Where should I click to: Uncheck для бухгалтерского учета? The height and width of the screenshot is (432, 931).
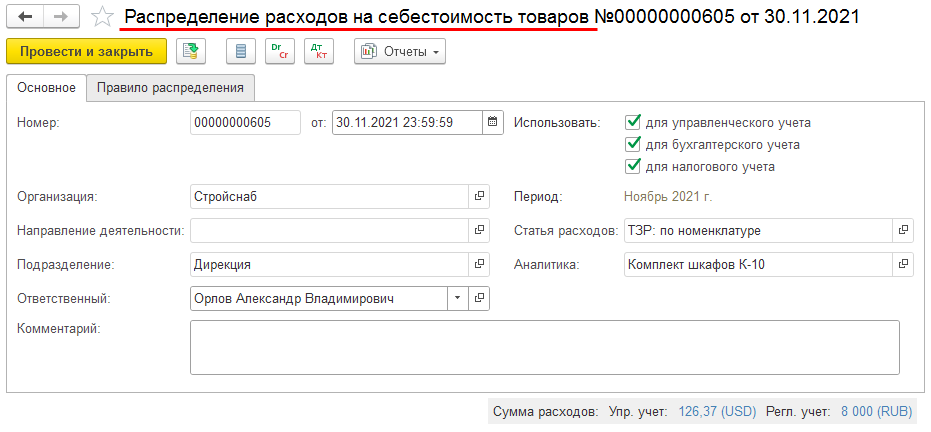pos(632,145)
